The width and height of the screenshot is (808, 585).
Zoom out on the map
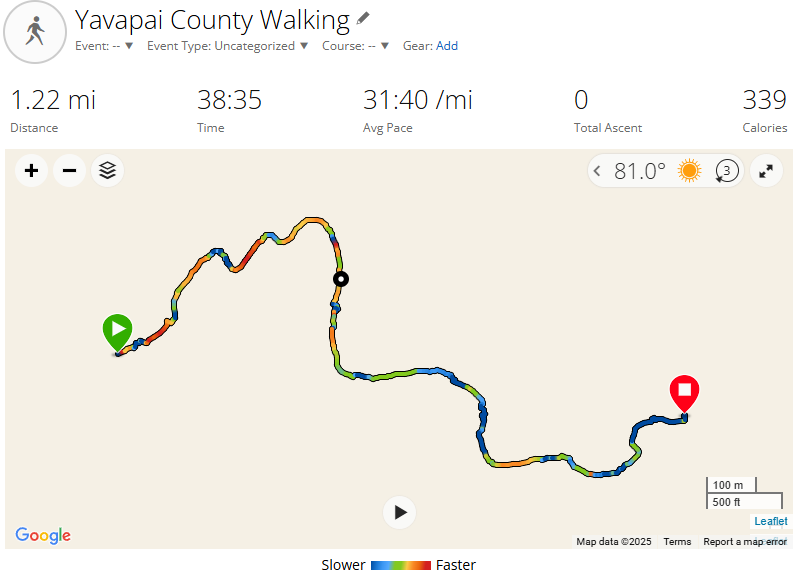[69, 171]
